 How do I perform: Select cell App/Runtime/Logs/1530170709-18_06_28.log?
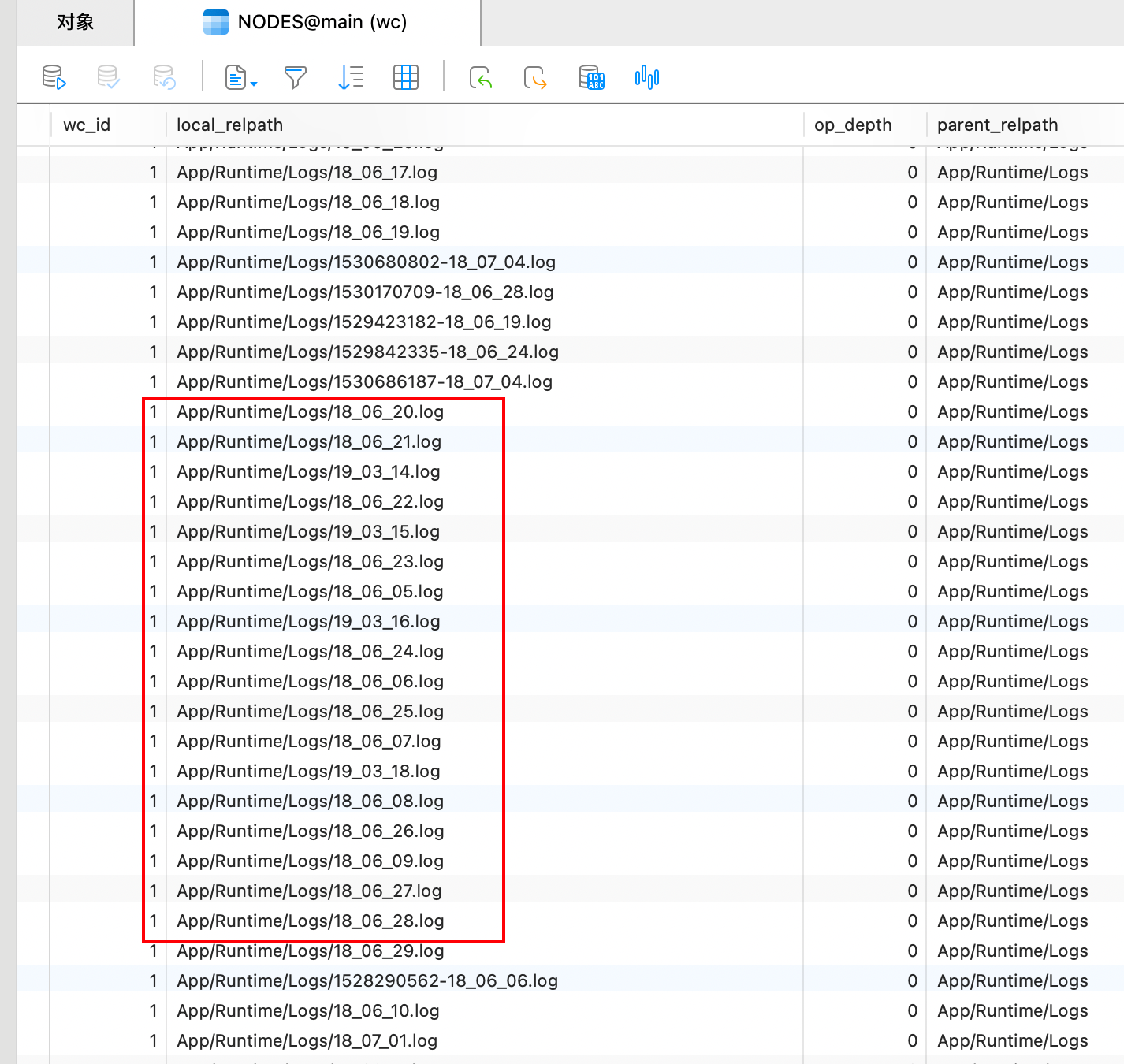(485, 292)
